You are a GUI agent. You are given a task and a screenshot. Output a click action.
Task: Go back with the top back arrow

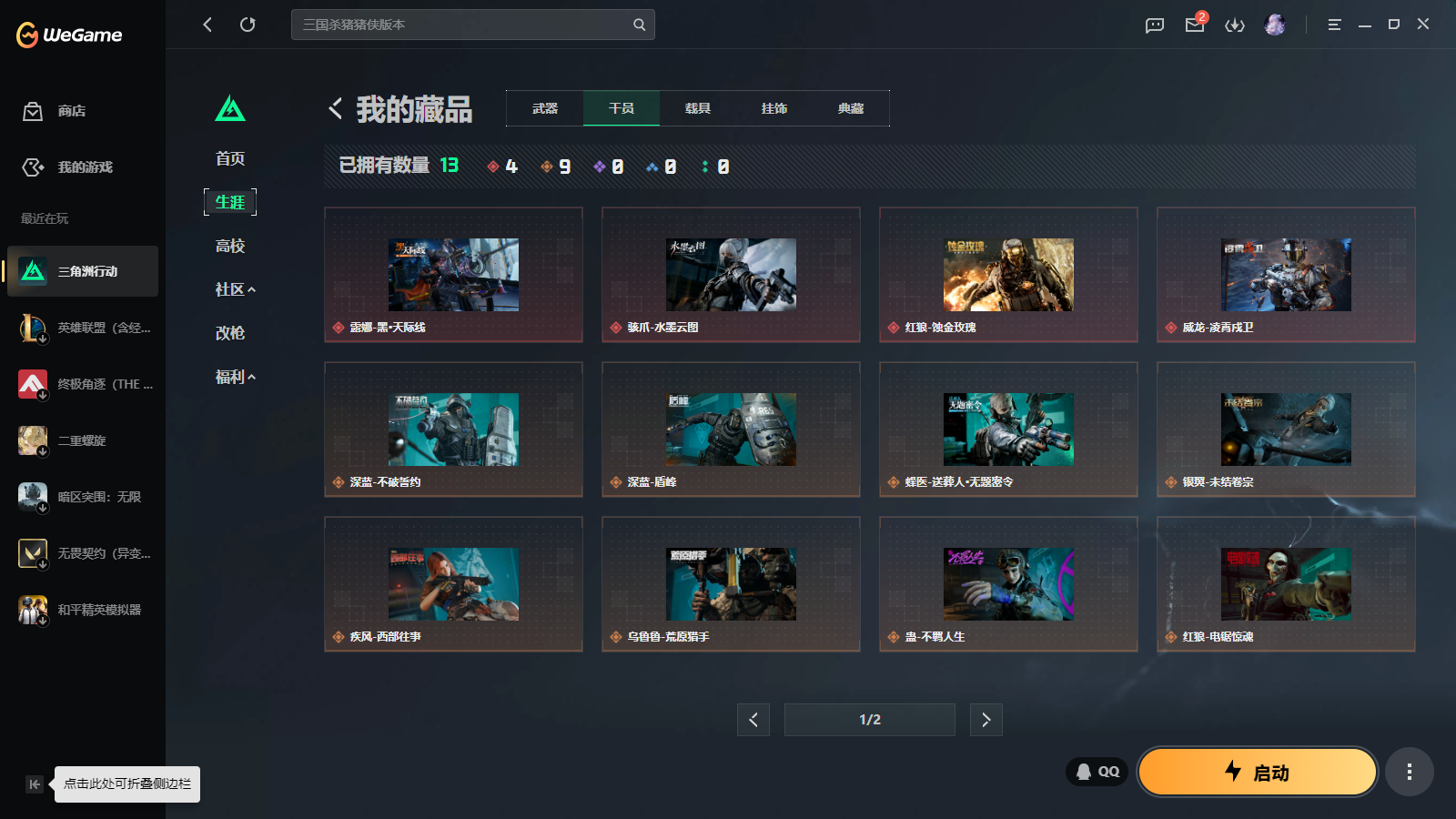[207, 25]
